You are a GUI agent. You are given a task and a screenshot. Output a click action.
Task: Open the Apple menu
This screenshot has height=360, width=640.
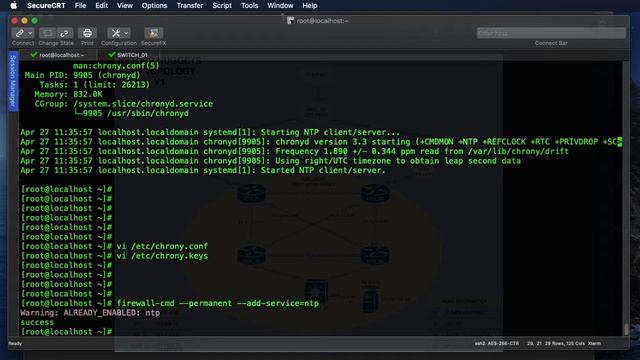point(13,6)
